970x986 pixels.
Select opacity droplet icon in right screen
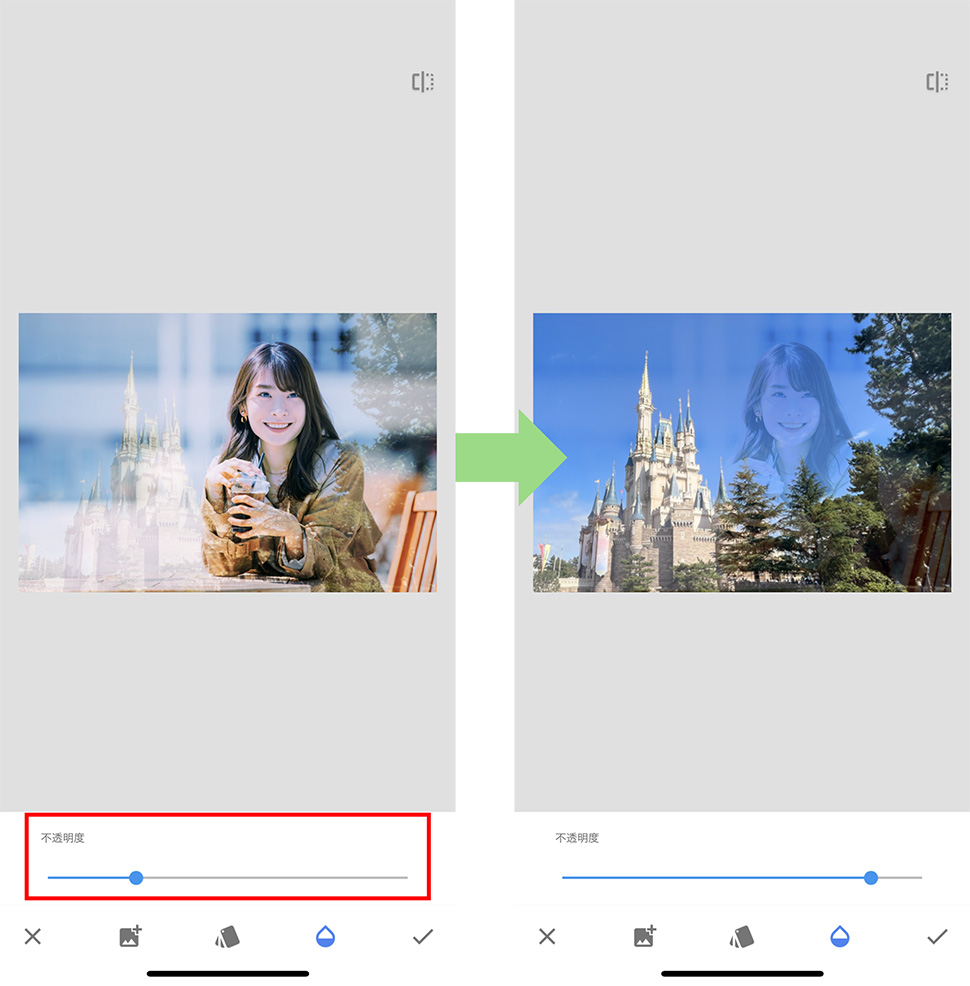point(839,936)
